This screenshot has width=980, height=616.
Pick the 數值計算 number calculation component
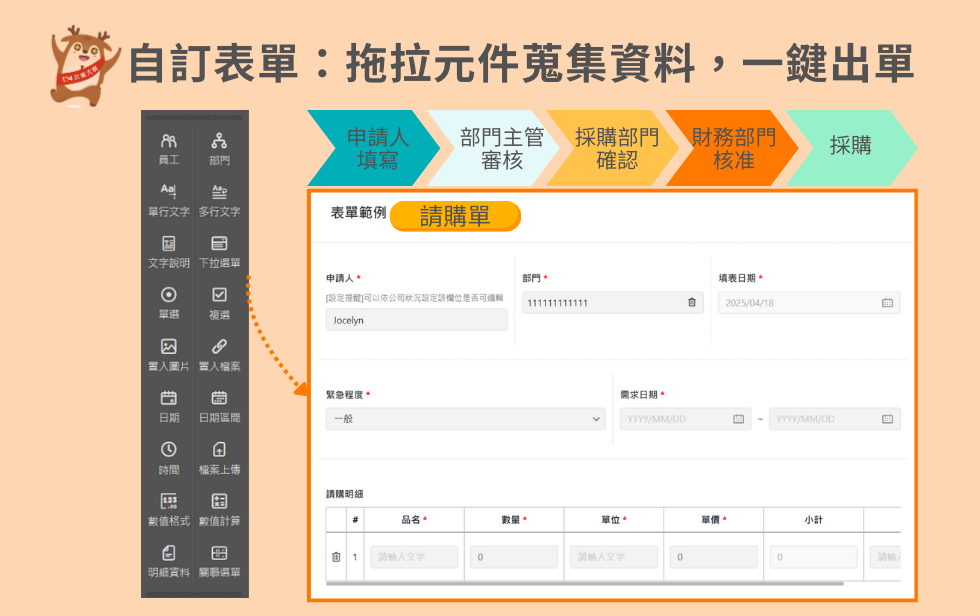[219, 509]
